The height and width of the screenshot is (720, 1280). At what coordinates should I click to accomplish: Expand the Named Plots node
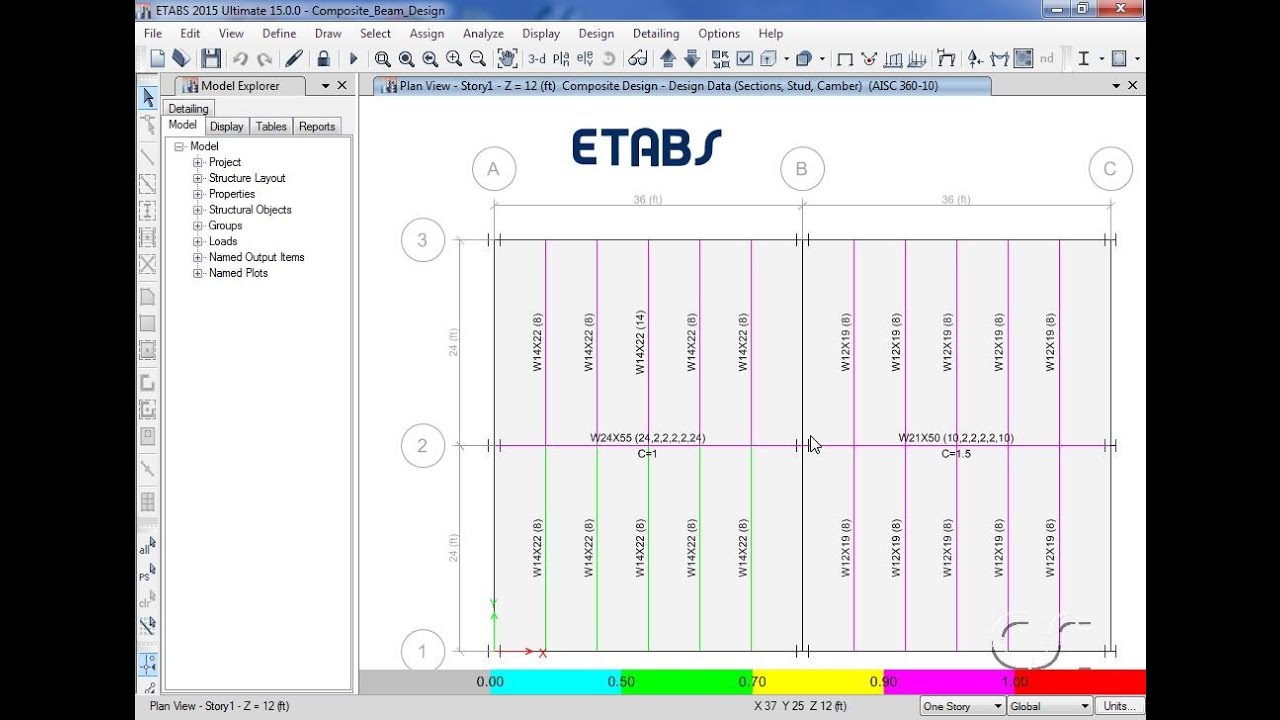pyautogui.click(x=198, y=273)
